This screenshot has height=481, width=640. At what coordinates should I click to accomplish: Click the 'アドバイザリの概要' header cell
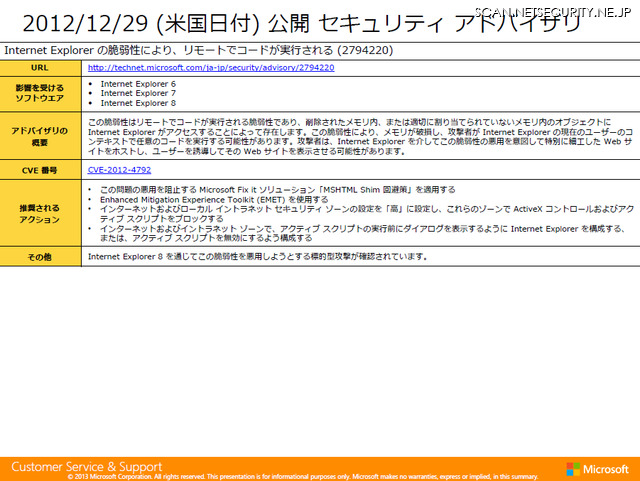tap(40, 136)
